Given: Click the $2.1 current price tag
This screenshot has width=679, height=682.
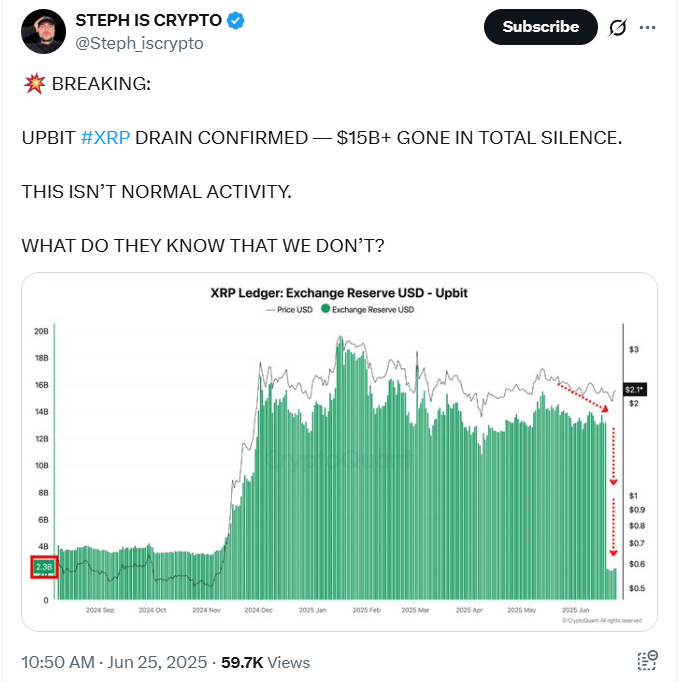Looking at the screenshot, I should (x=635, y=389).
